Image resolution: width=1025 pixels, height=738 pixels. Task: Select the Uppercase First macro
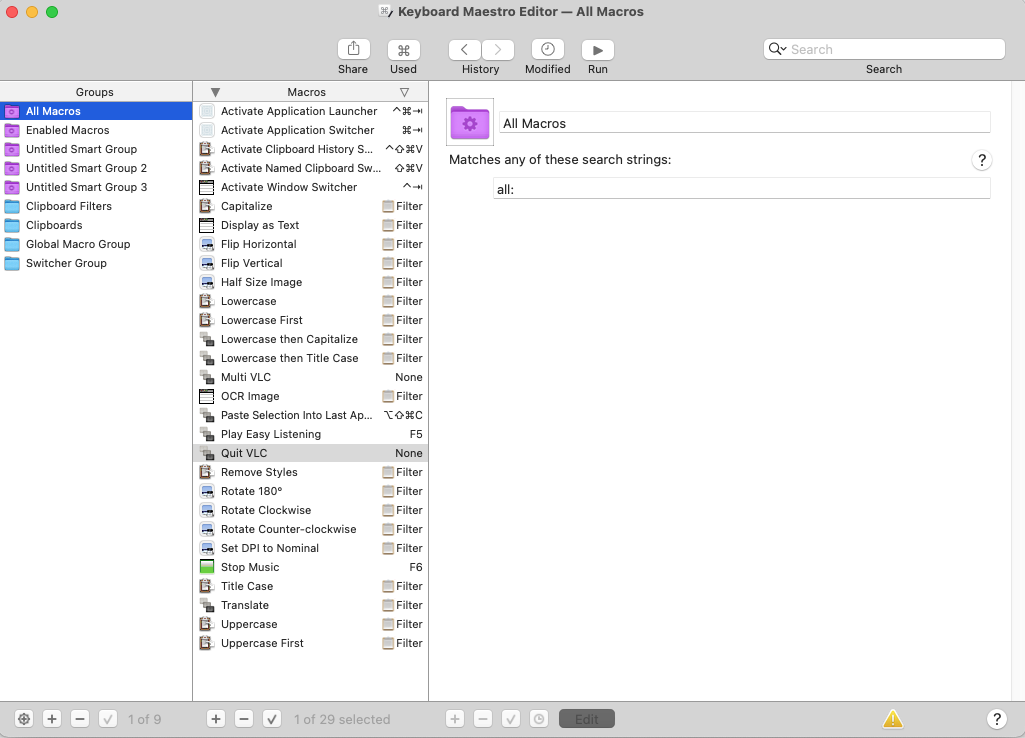pos(311,642)
